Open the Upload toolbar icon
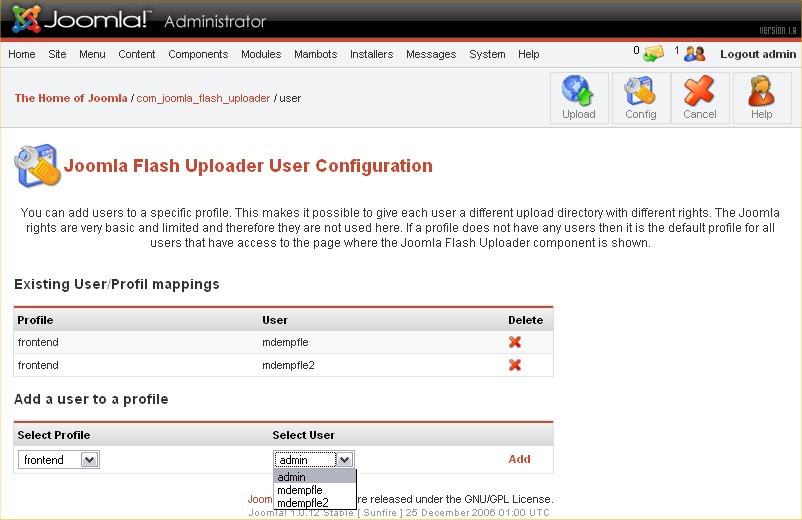This screenshot has width=802, height=520. pos(579,98)
